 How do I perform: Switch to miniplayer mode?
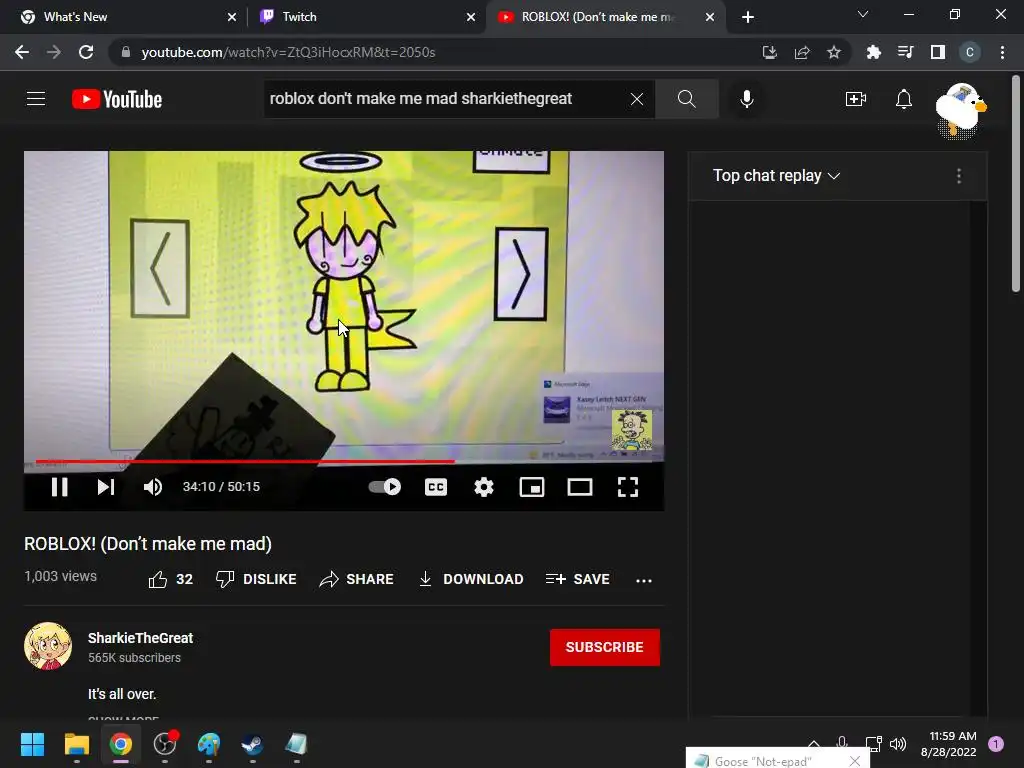point(532,487)
